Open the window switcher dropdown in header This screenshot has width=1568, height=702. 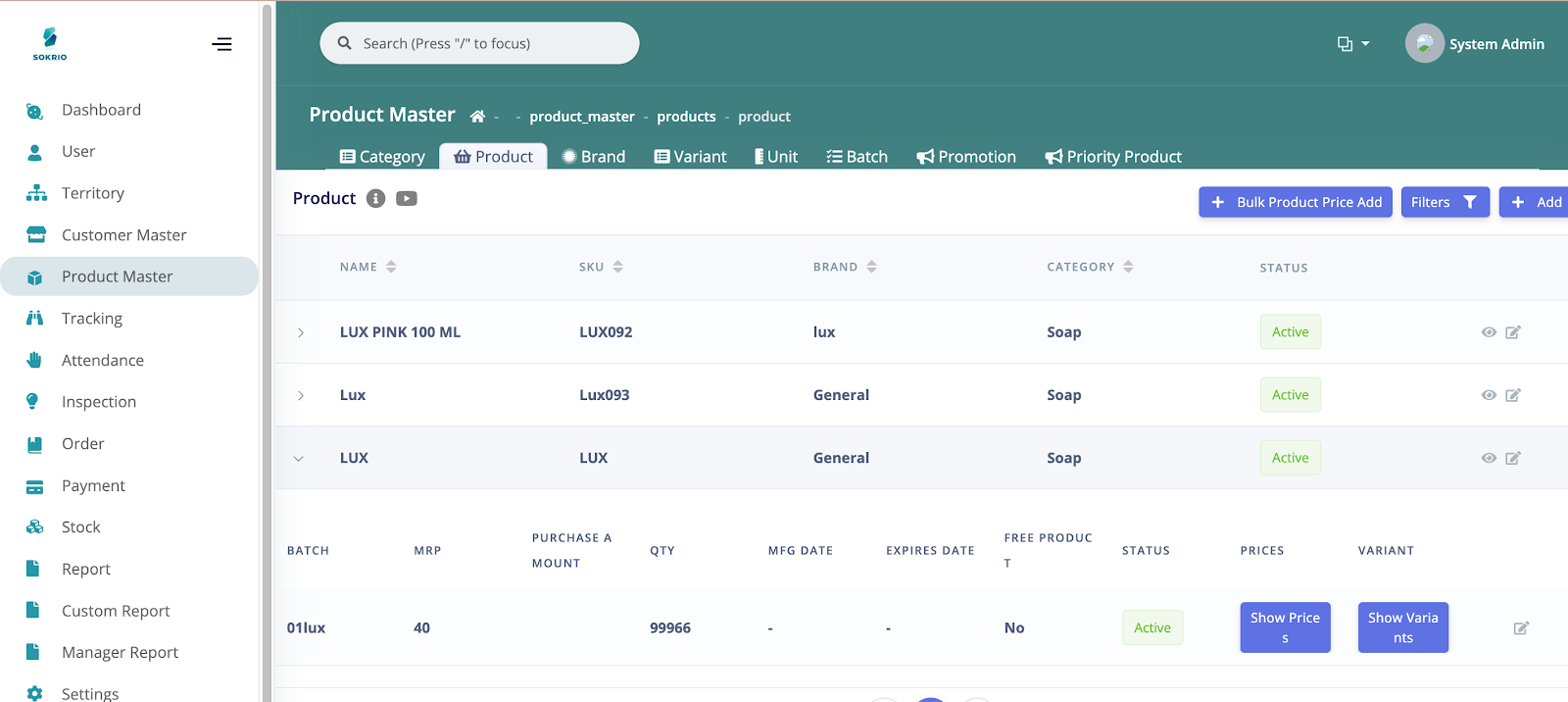click(1353, 44)
